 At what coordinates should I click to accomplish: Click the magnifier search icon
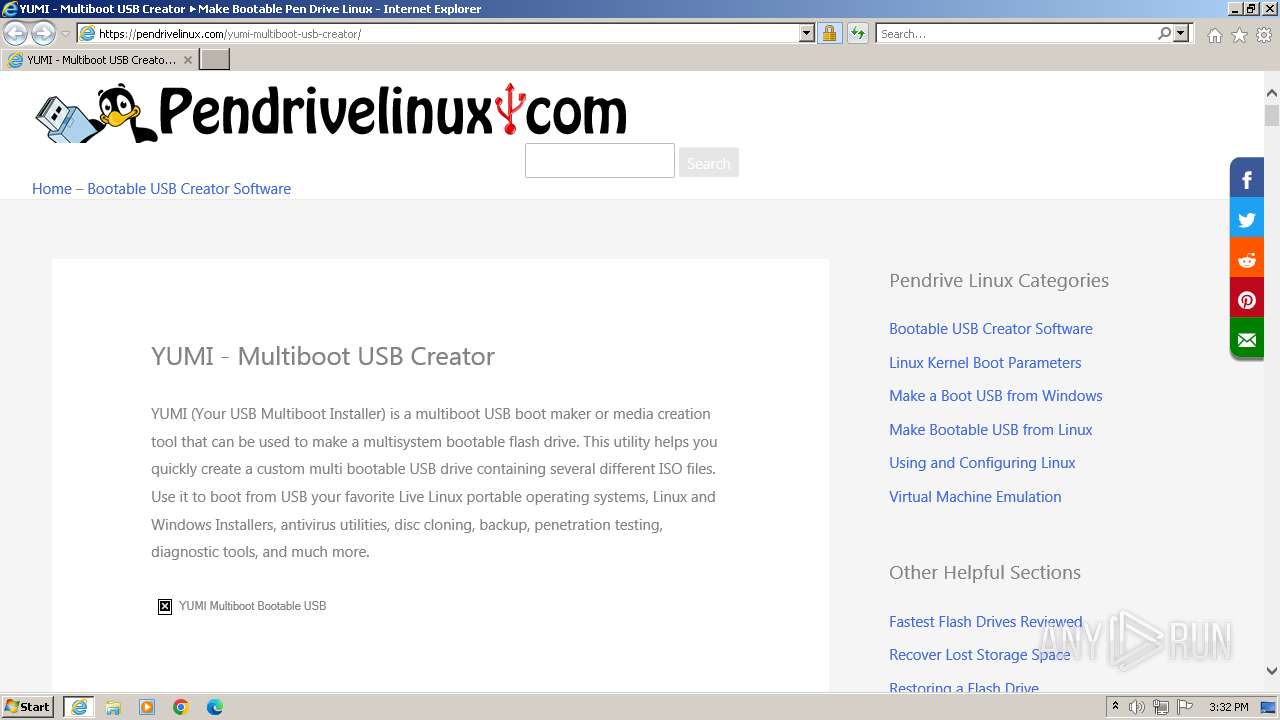click(x=1164, y=34)
